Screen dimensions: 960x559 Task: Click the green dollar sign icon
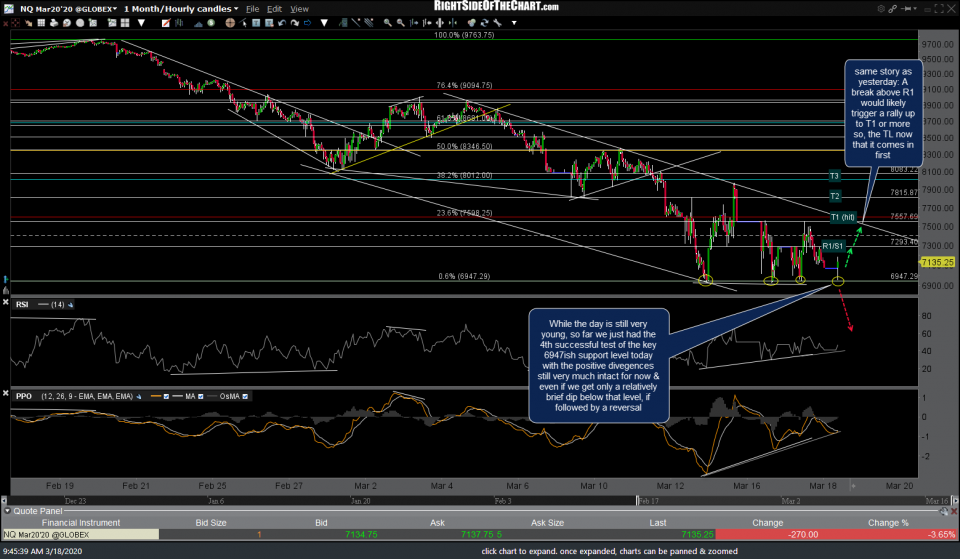(x=211, y=23)
